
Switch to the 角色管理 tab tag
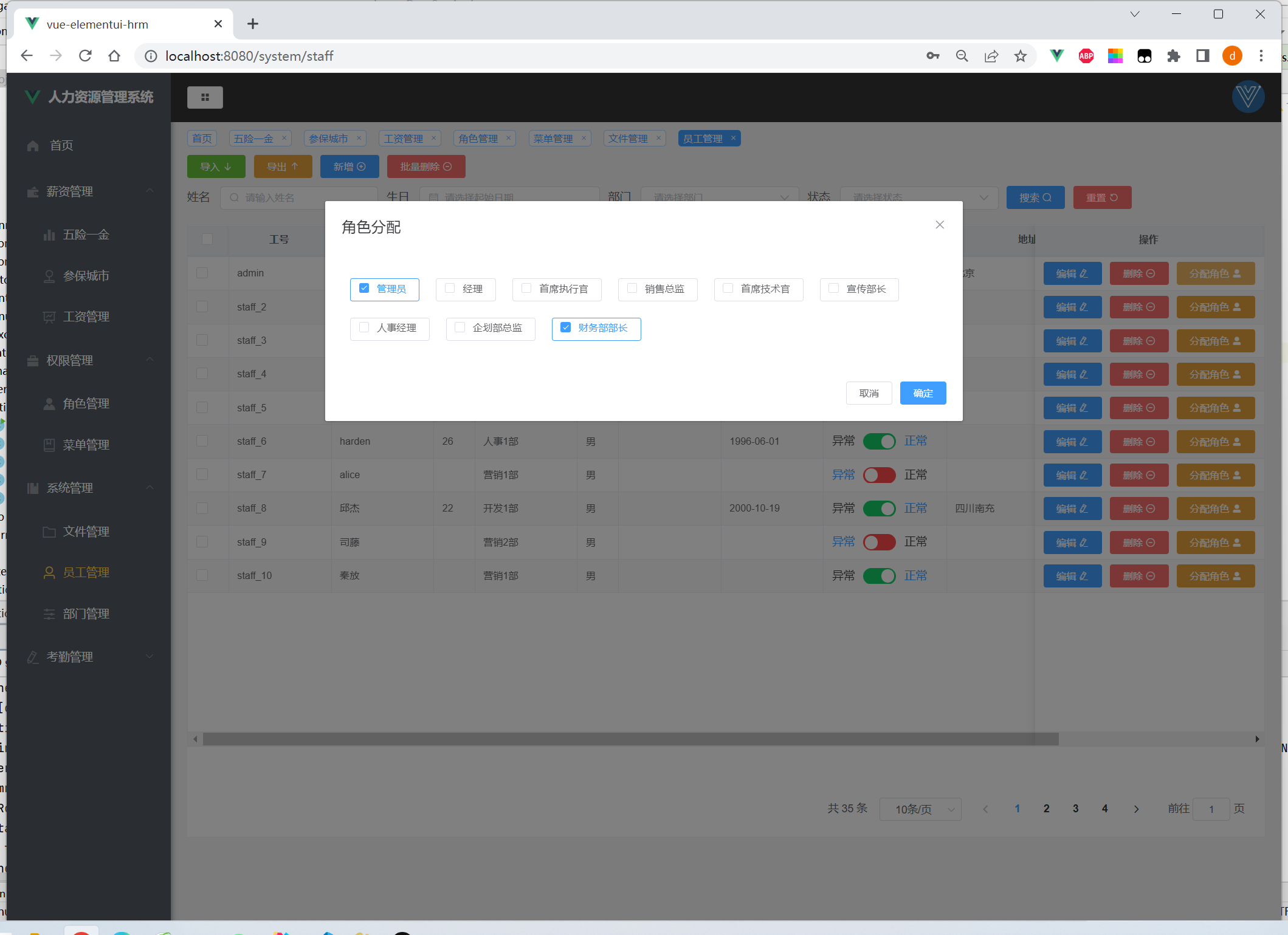click(x=478, y=139)
